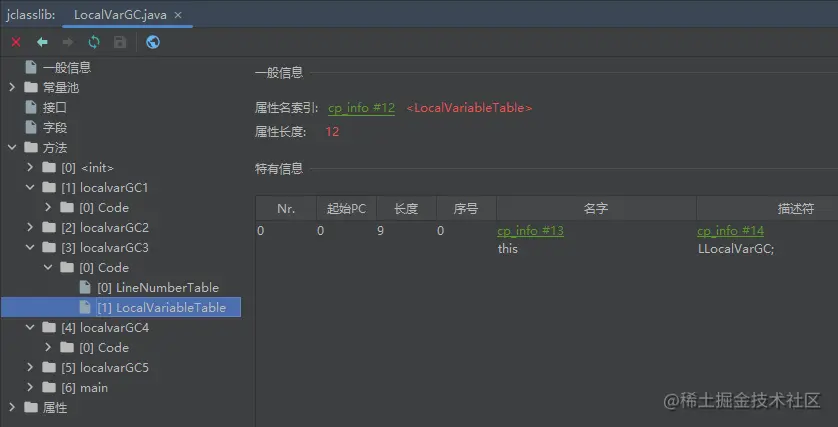Image resolution: width=838 pixels, height=427 pixels.
Task: Click the folder icon beside [3] localvarGC3
Action: point(49,248)
